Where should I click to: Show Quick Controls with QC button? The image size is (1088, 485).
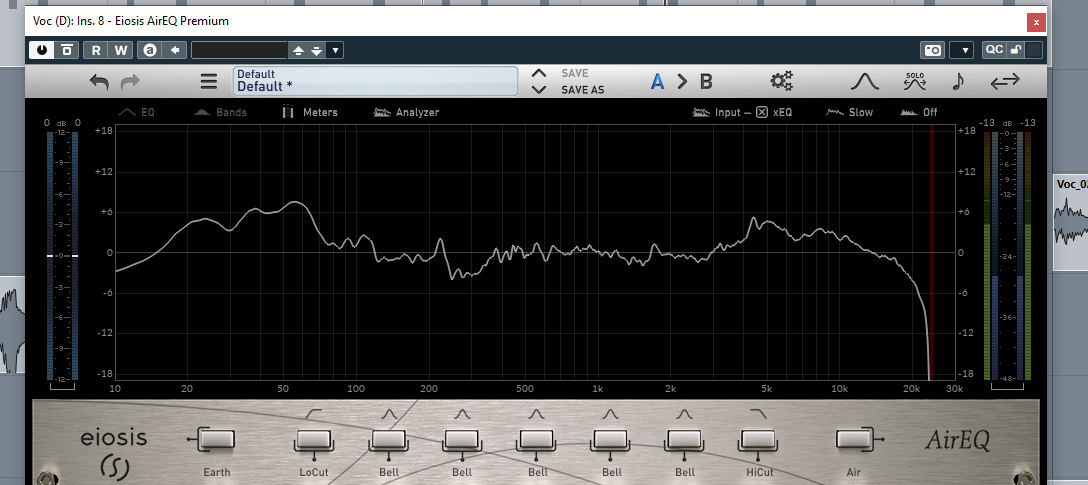[x=994, y=50]
